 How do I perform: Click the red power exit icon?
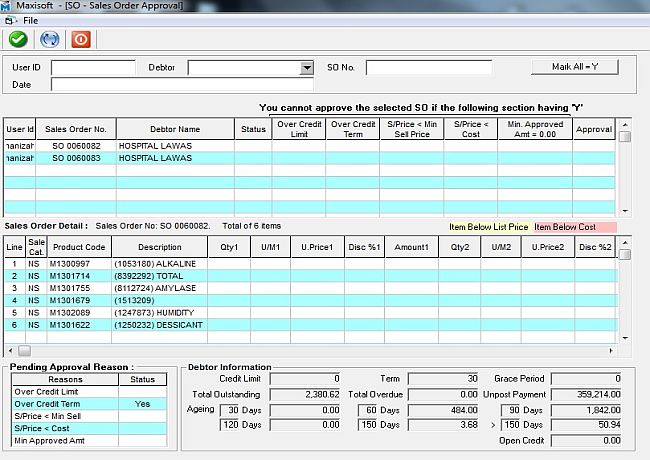click(81, 39)
